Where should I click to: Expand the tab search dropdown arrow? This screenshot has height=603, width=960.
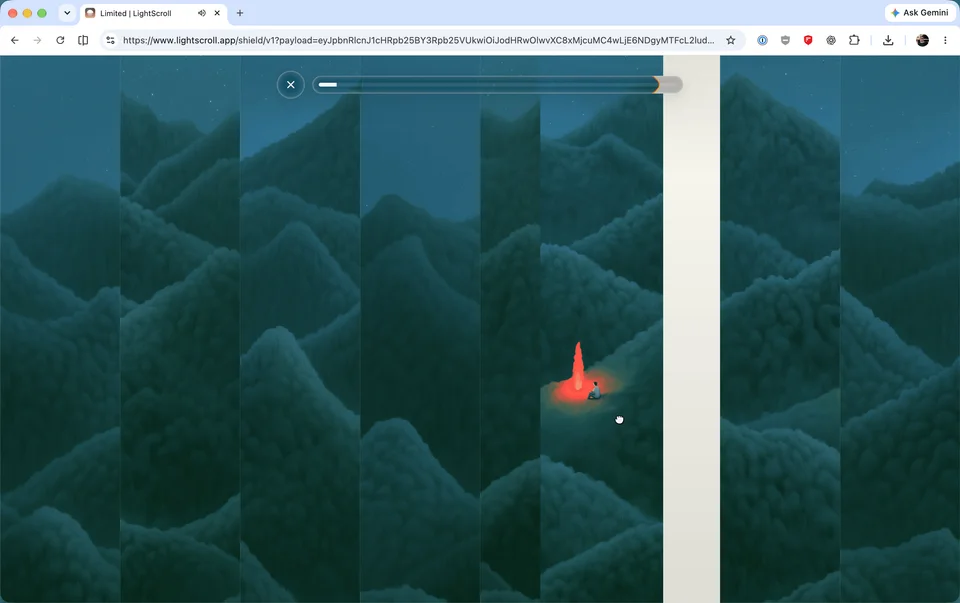click(x=67, y=13)
